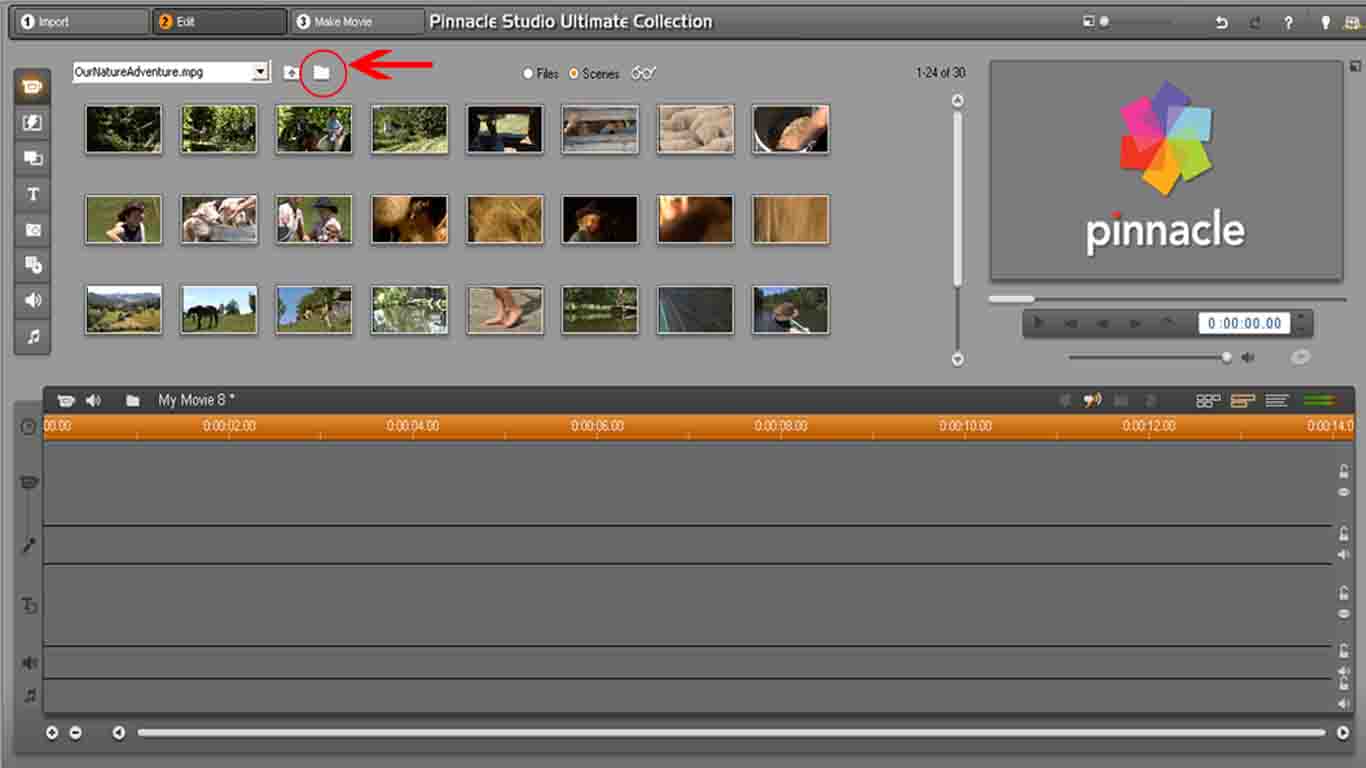
Task: Go up to the parent folder in the album
Action: click(290, 72)
